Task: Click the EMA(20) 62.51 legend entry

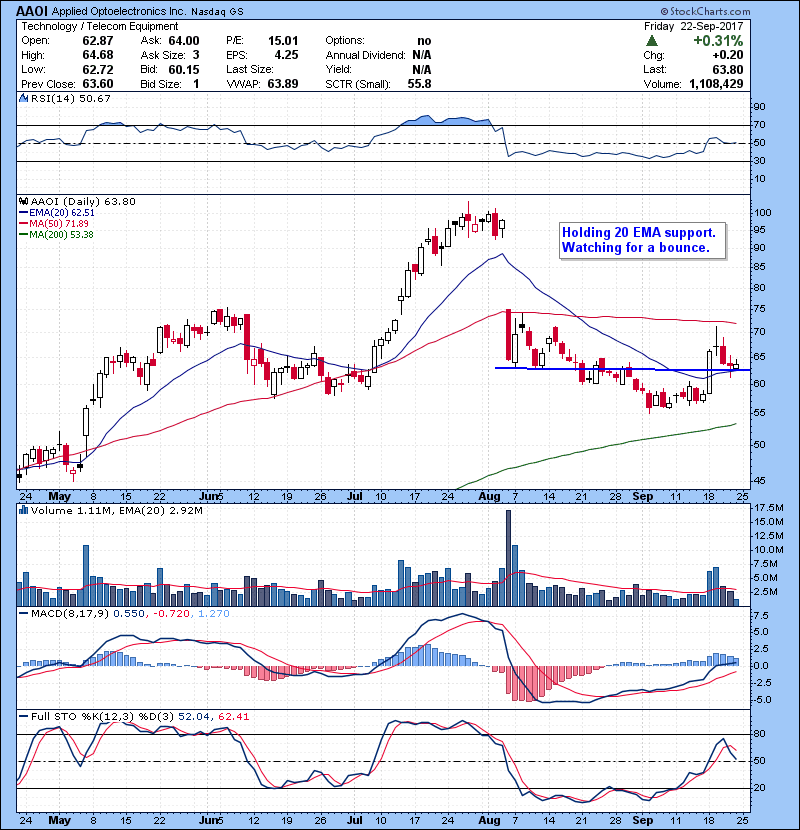Action: 57,212
